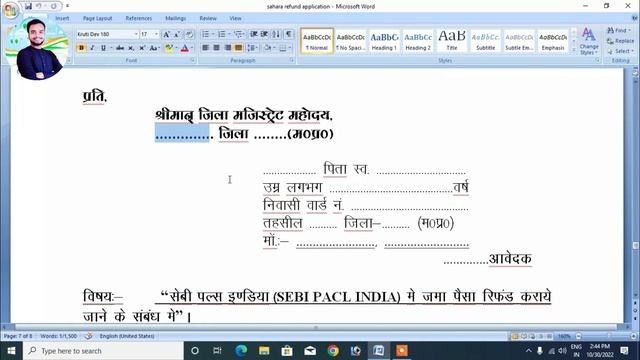This screenshot has height=360, width=640.
Task: Apply red font color
Action: 184,48
